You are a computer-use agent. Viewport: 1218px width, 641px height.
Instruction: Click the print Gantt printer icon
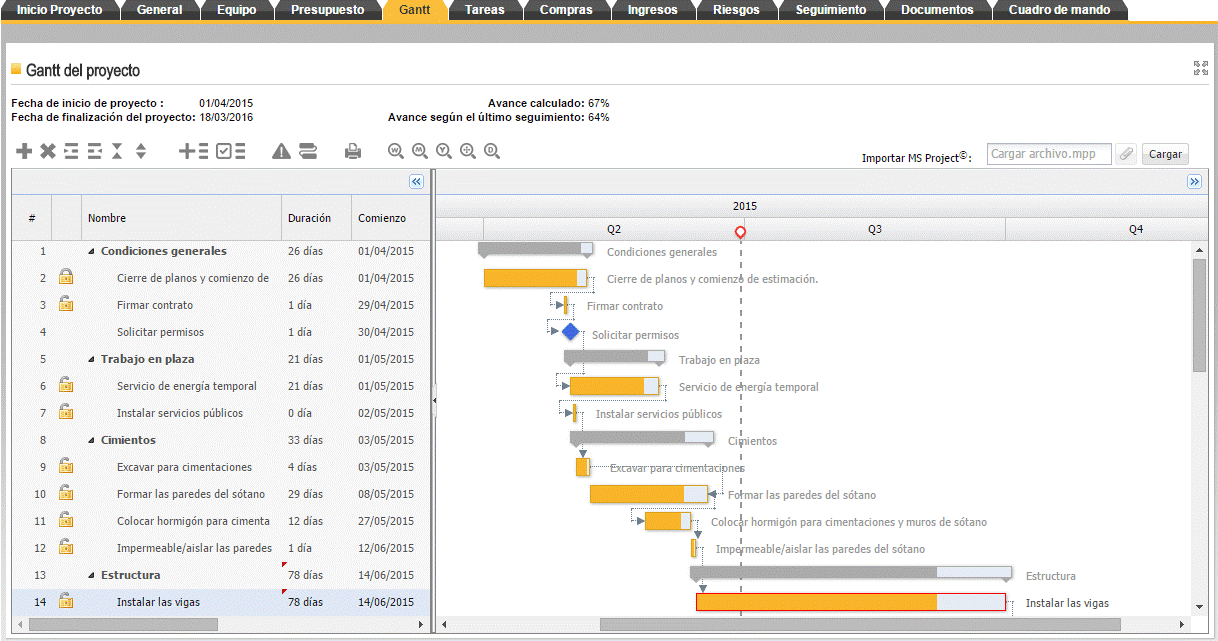click(x=353, y=151)
